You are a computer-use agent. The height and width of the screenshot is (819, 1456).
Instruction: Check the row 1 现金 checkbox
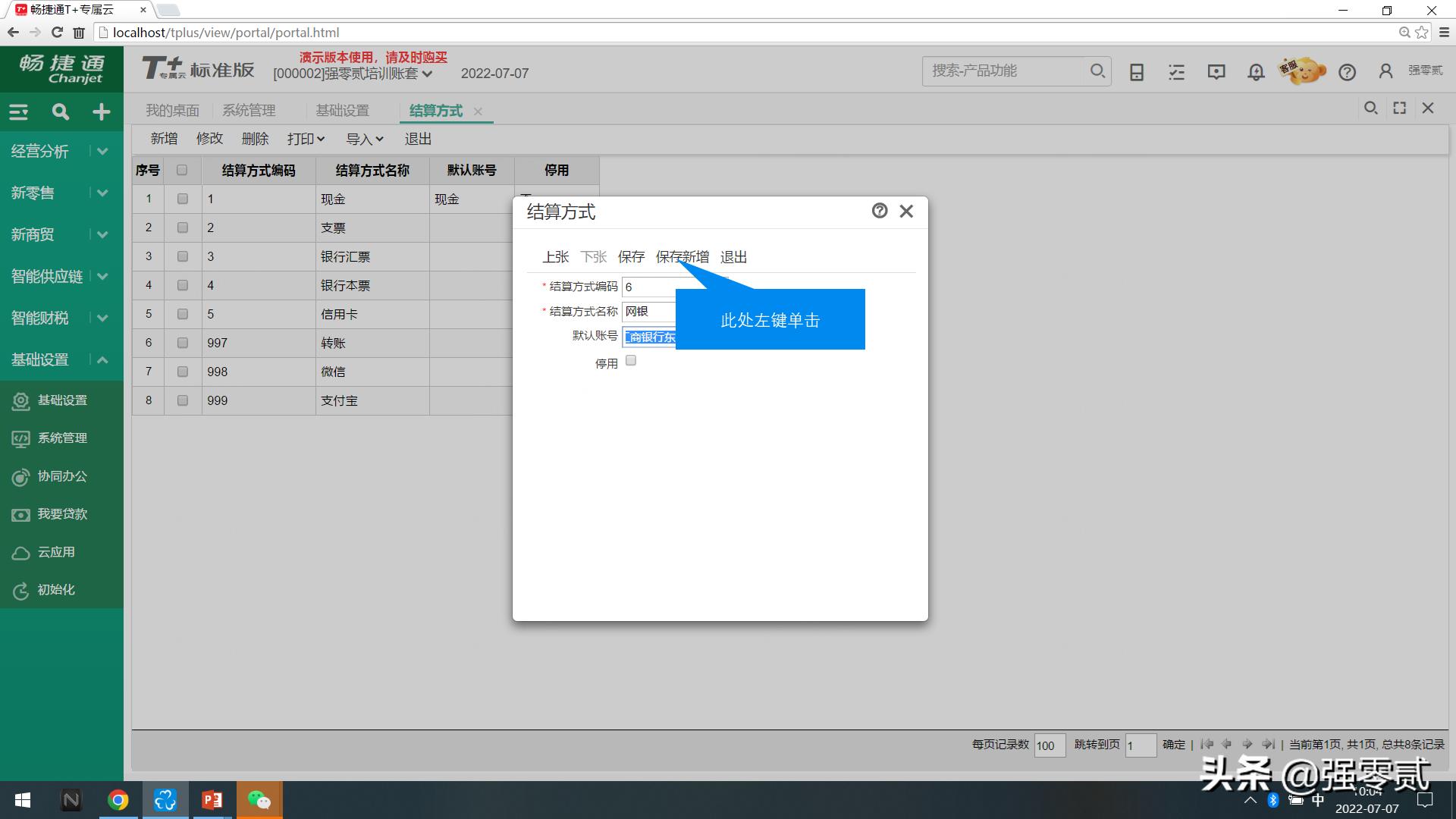182,199
